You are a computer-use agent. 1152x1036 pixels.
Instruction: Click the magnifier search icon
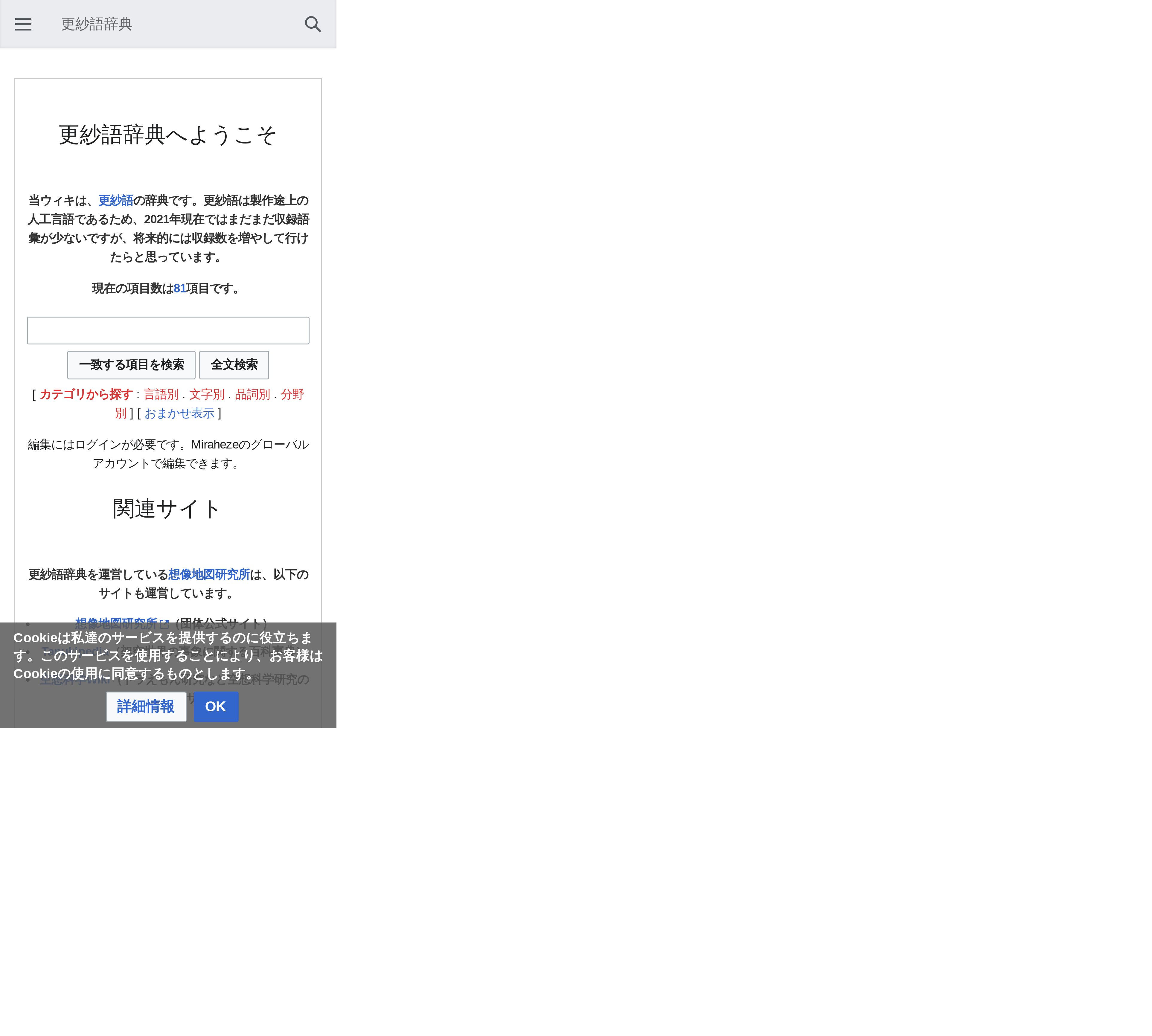(313, 24)
